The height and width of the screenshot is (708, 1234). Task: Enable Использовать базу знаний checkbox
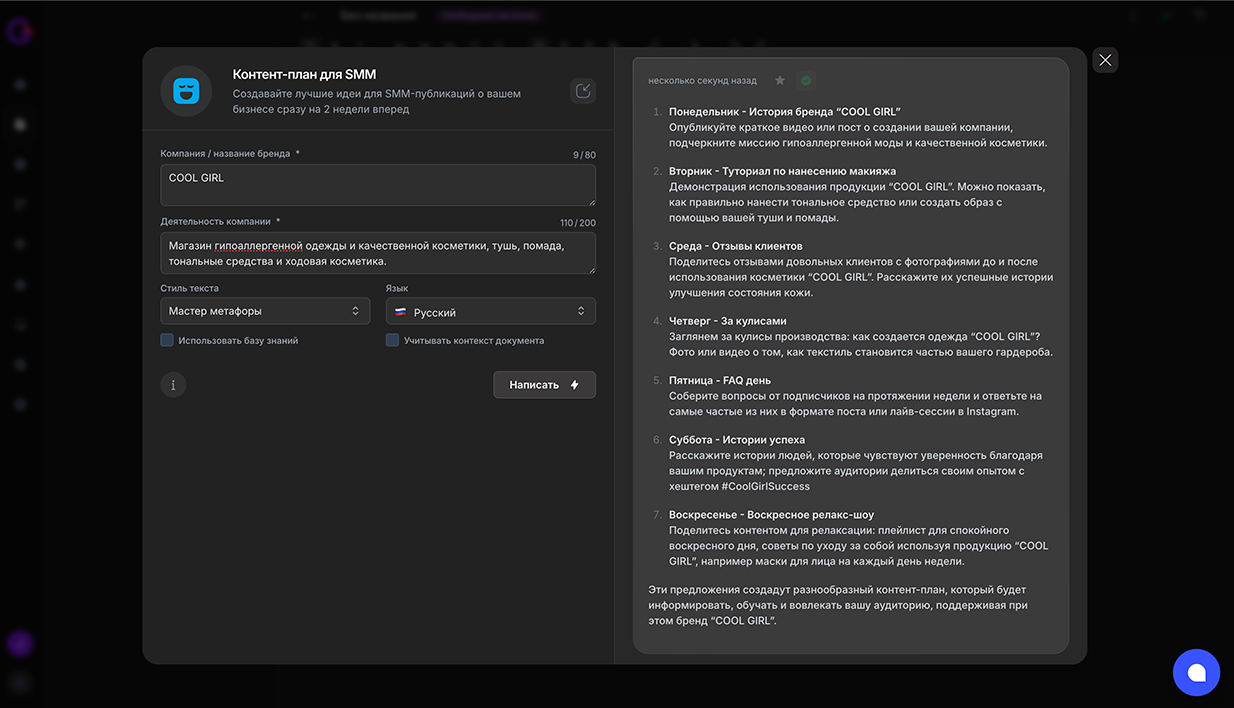[167, 340]
